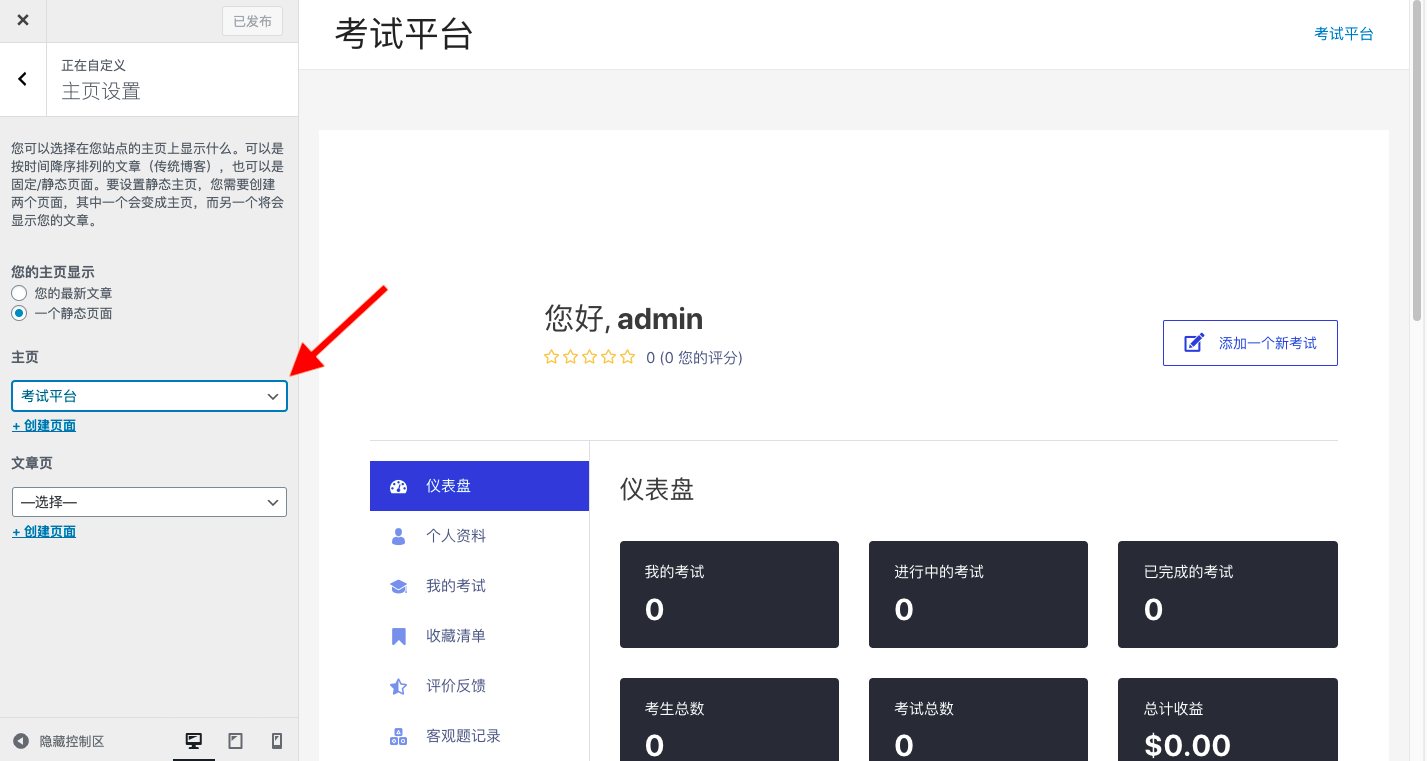Switch to tablet preview device icon

236,741
